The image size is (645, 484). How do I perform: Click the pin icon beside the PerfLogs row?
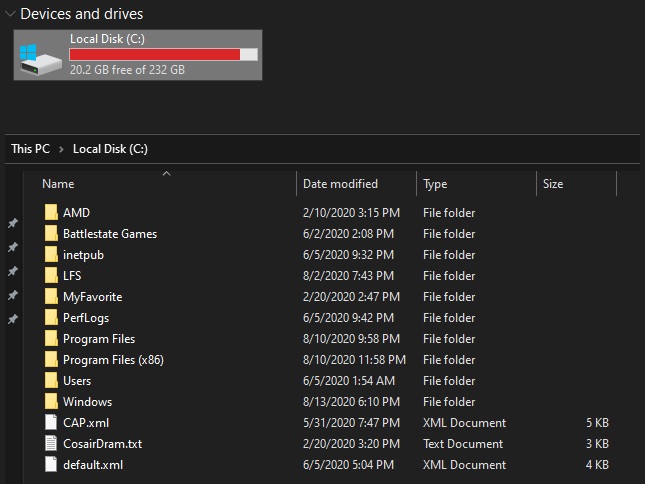coord(13,319)
